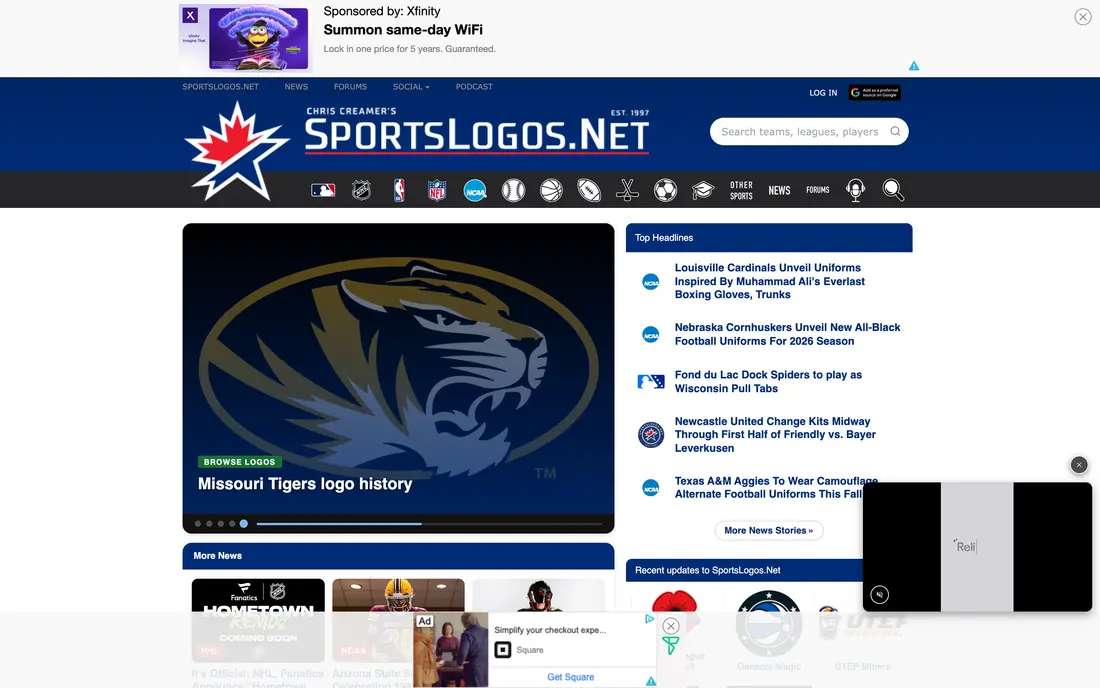Select the first carousel slide dot
Screen dimensions: 1100x688
(x=198, y=524)
